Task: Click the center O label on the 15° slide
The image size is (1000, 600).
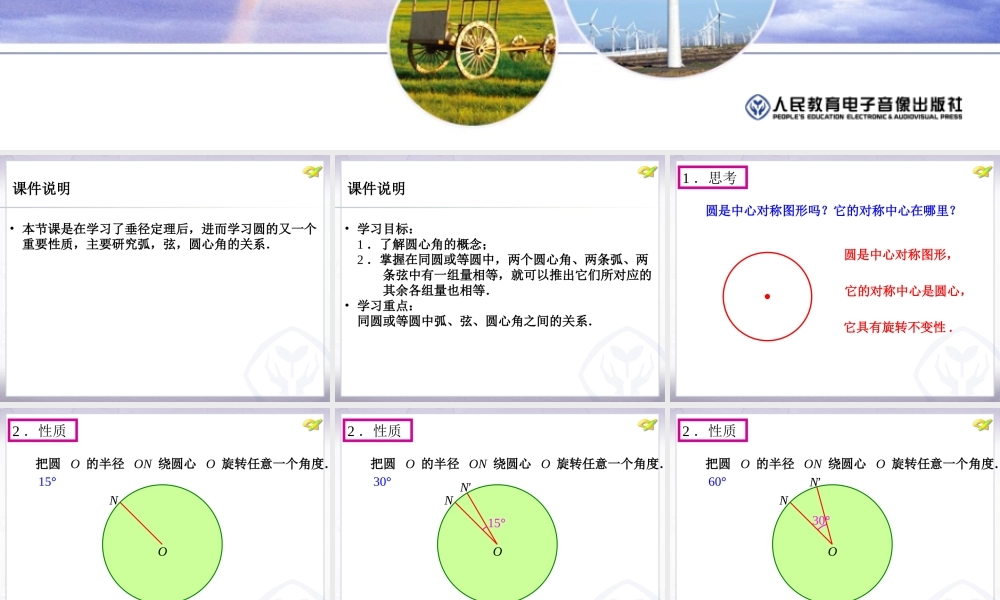Action: 163,552
